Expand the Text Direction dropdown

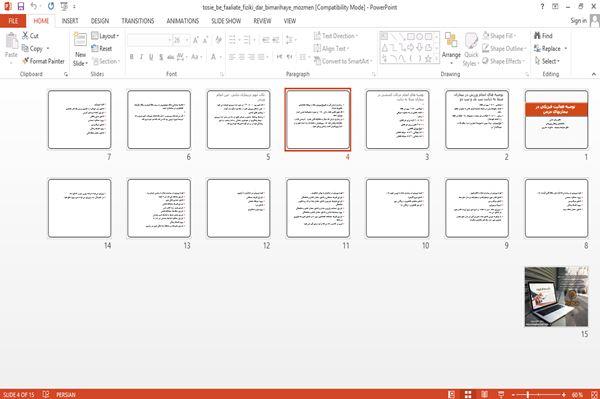[336, 36]
